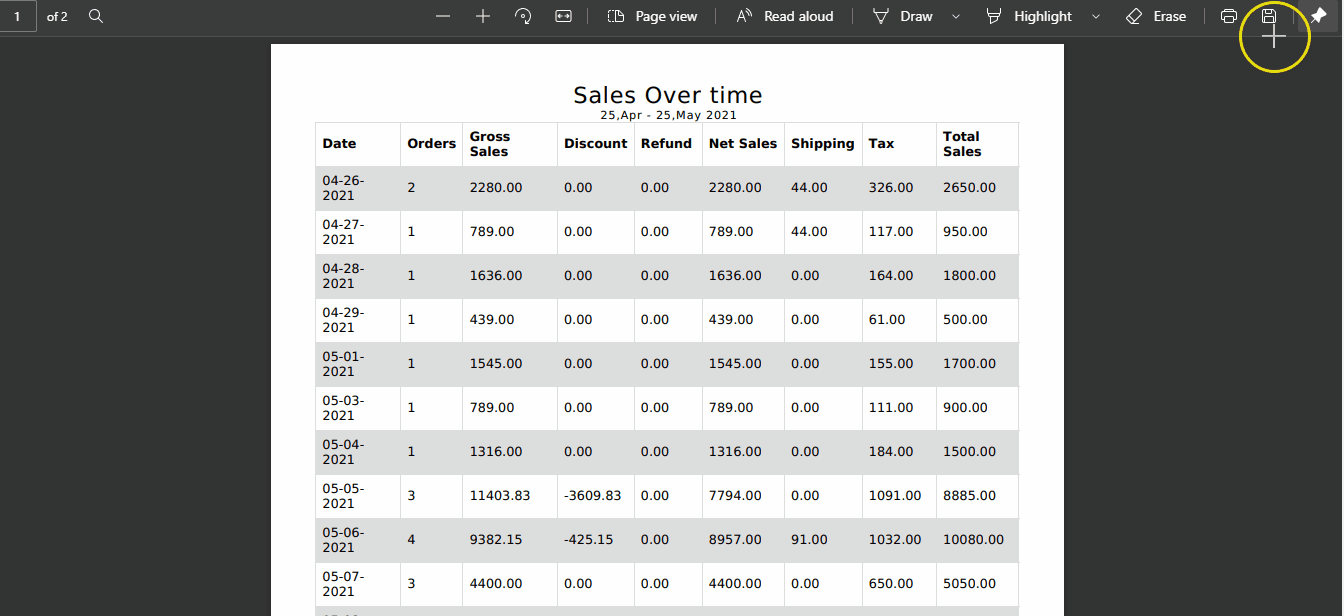This screenshot has height=616, width=1344.
Task: Expand the Draw options dropdown arrow
Action: [956, 16]
